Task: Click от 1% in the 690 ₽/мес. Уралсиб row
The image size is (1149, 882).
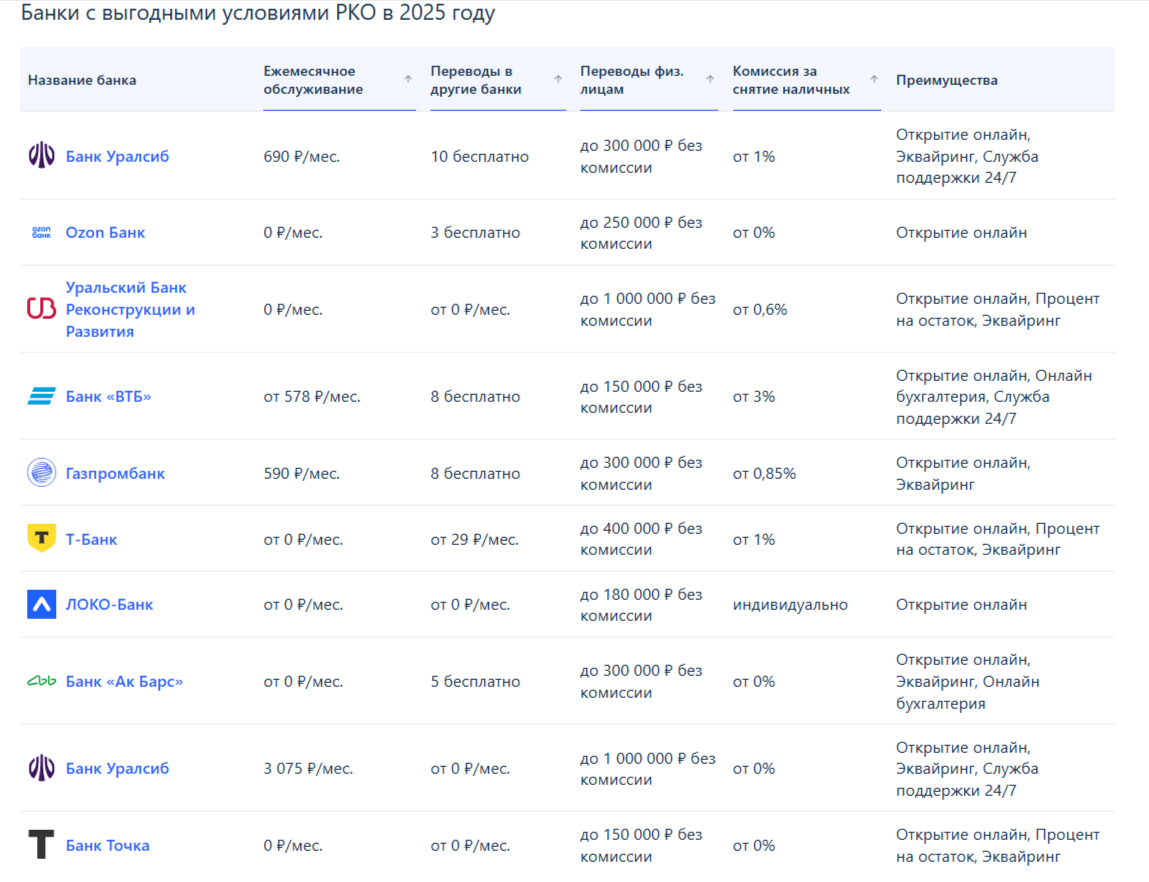Action: point(754,156)
